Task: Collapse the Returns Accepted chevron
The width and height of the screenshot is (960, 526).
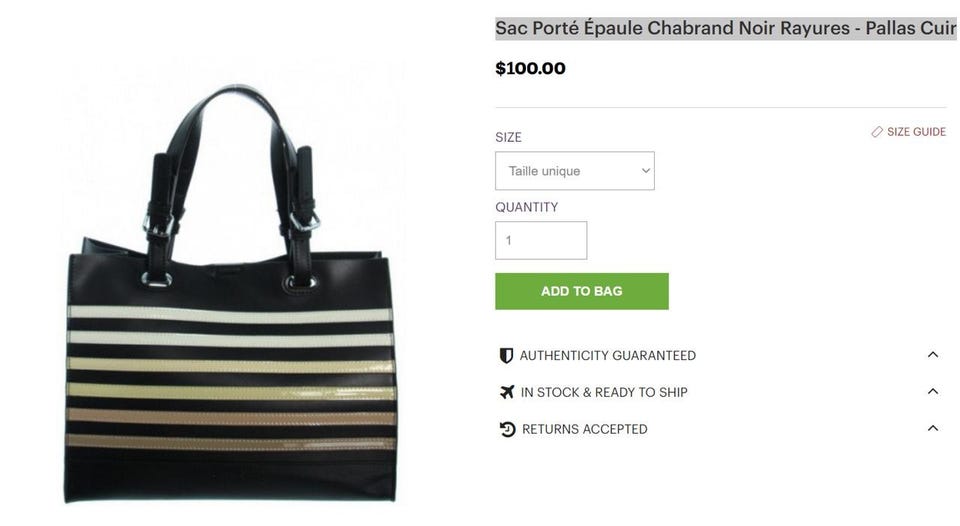Action: [932, 428]
